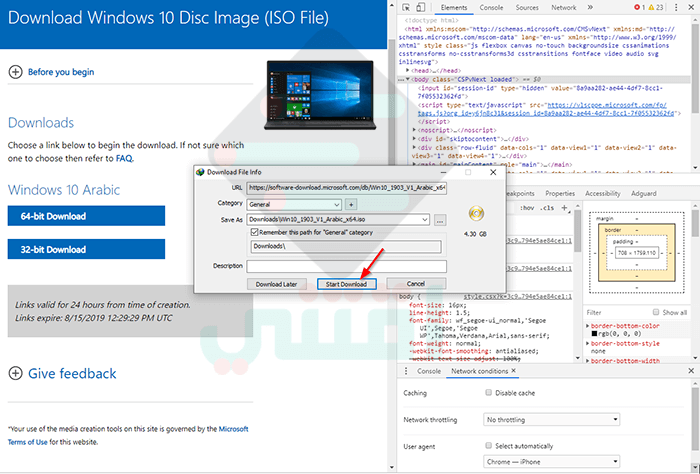This screenshot has width=700, height=474.
Task: Click Start Download button
Action: tap(347, 284)
